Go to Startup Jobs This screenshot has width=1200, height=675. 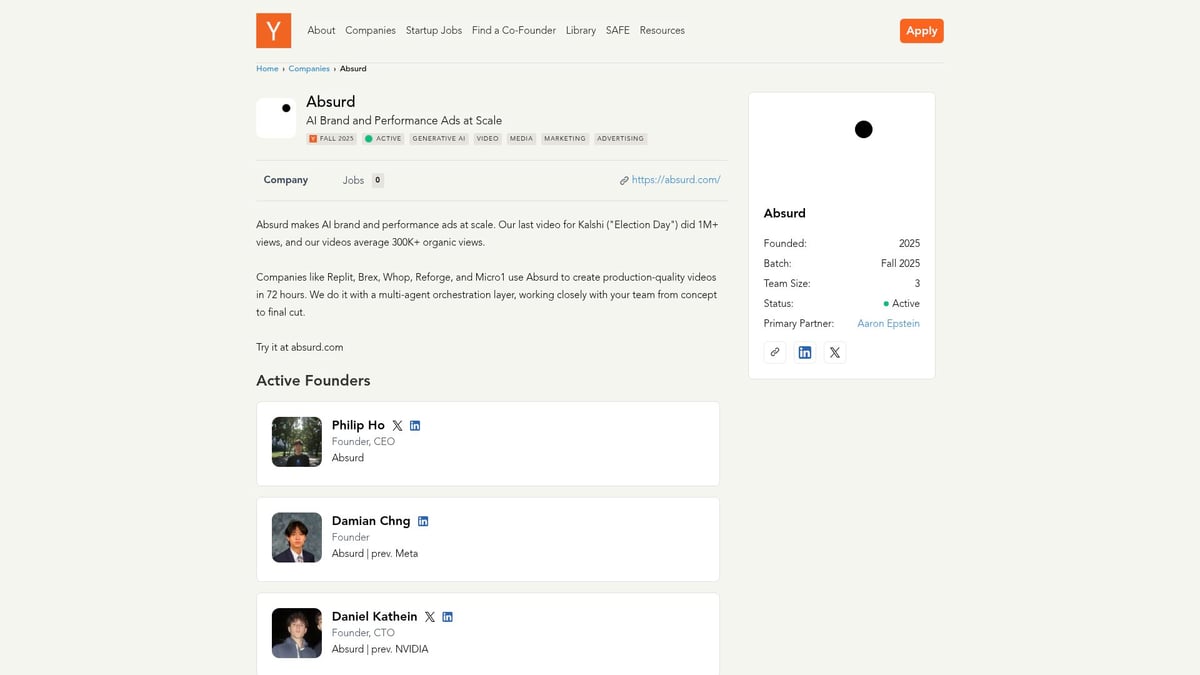[434, 30]
